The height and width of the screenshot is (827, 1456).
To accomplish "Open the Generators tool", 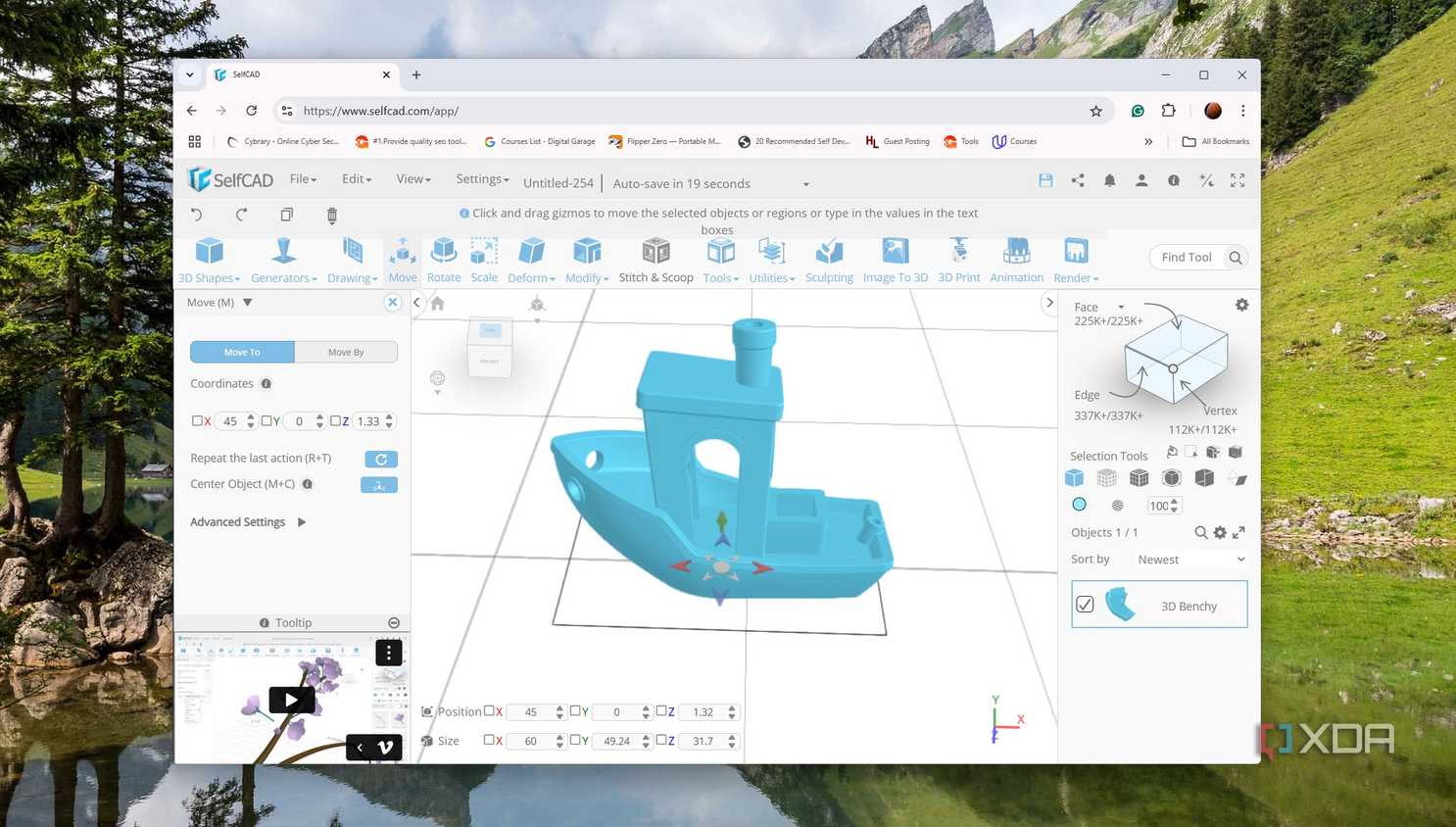I will pos(284,261).
